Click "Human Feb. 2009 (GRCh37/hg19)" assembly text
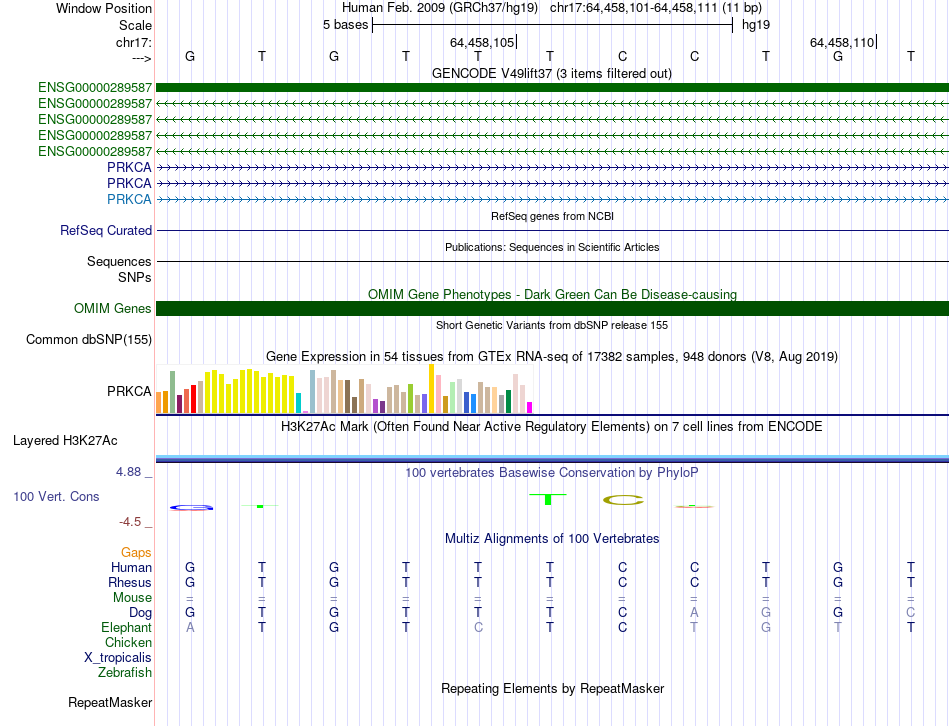The width and height of the screenshot is (950, 726). pyautogui.click(x=440, y=8)
